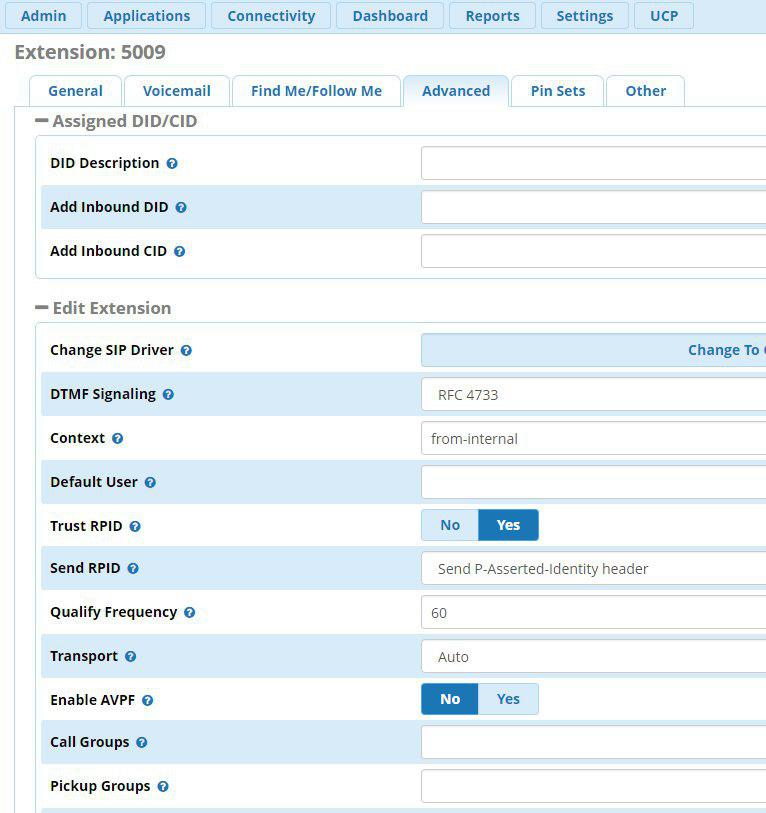Image resolution: width=766 pixels, height=813 pixels.
Task: Set Trust RPID to No
Action: (450, 525)
